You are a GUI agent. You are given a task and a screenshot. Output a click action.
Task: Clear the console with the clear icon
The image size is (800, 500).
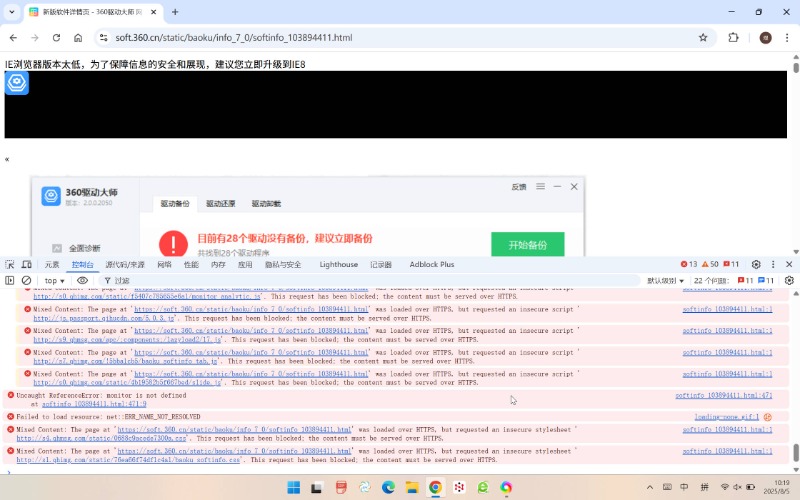[x=27, y=281]
